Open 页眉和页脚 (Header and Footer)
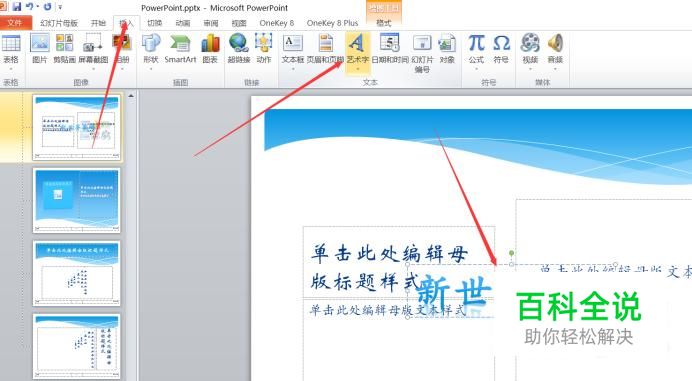The height and width of the screenshot is (381, 692). coord(326,49)
